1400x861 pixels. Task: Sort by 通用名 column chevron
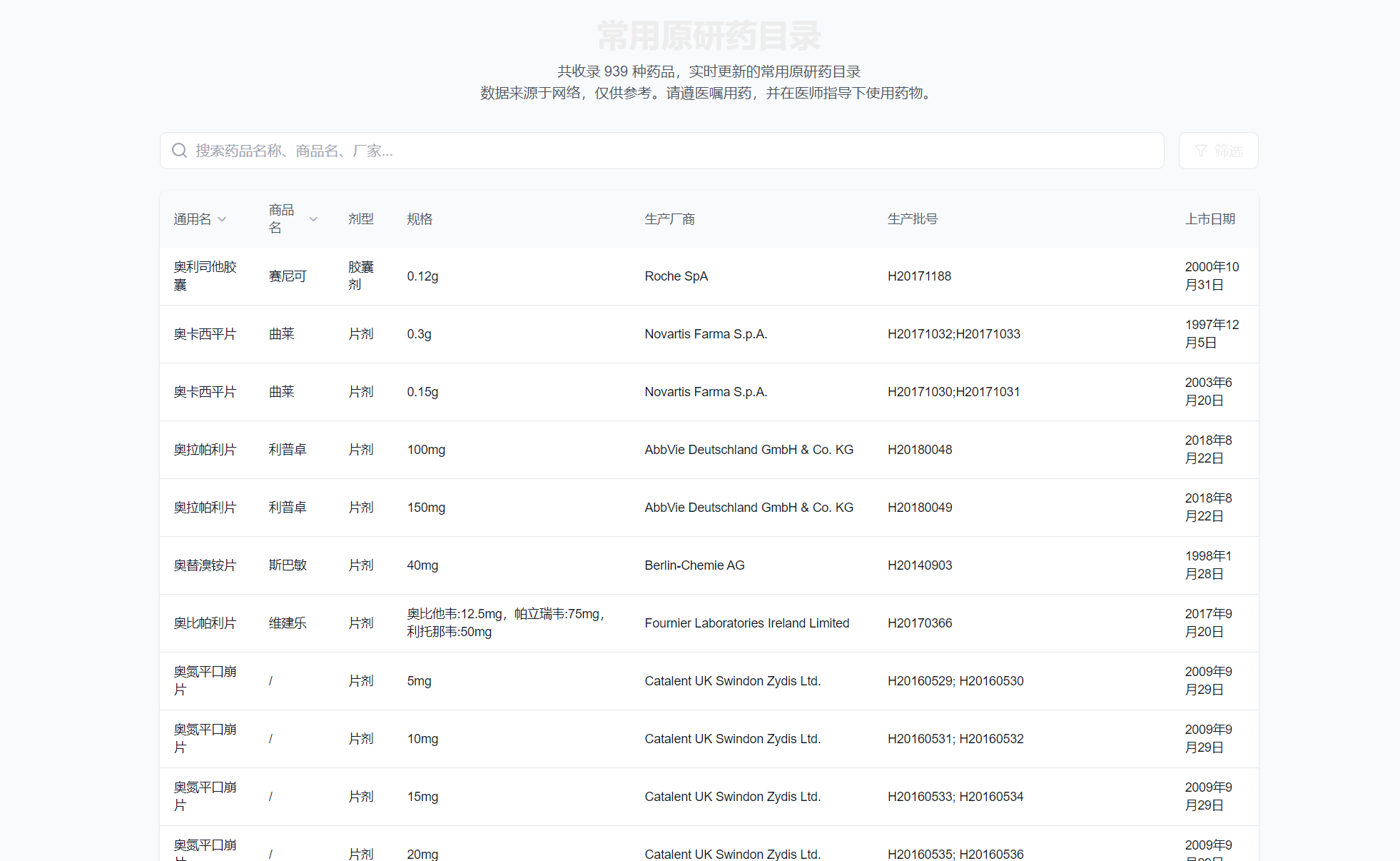pos(222,219)
